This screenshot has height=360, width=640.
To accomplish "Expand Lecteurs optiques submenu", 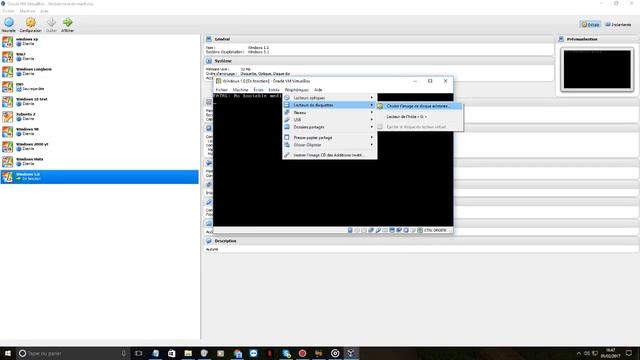I will click(329, 98).
